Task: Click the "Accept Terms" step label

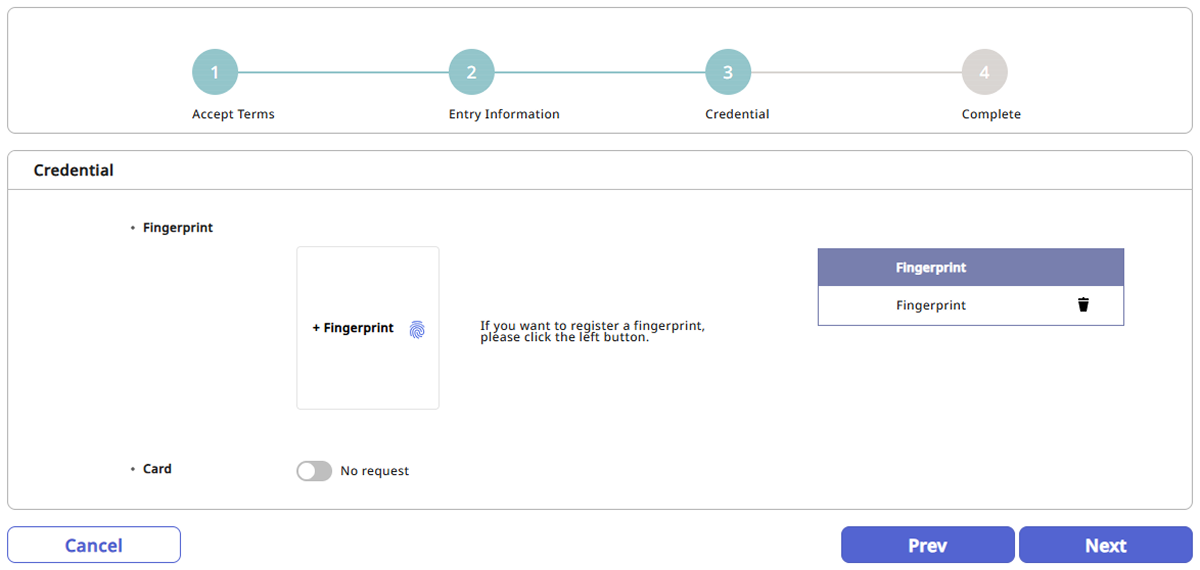Action: (x=233, y=114)
